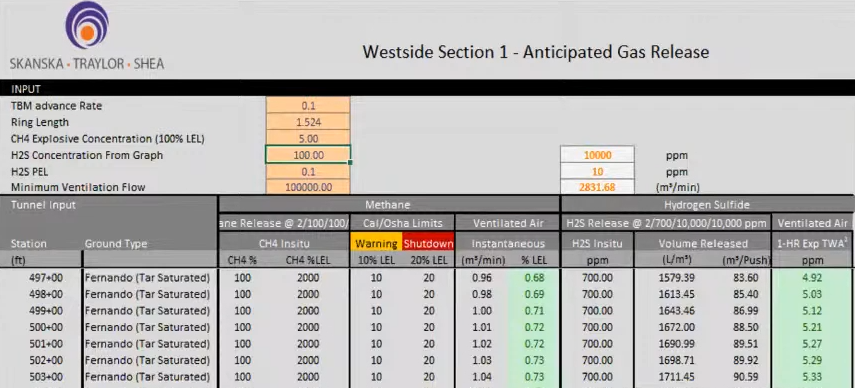
Task: Select Ground Type cell for station 500+00
Action: (x=147, y=328)
